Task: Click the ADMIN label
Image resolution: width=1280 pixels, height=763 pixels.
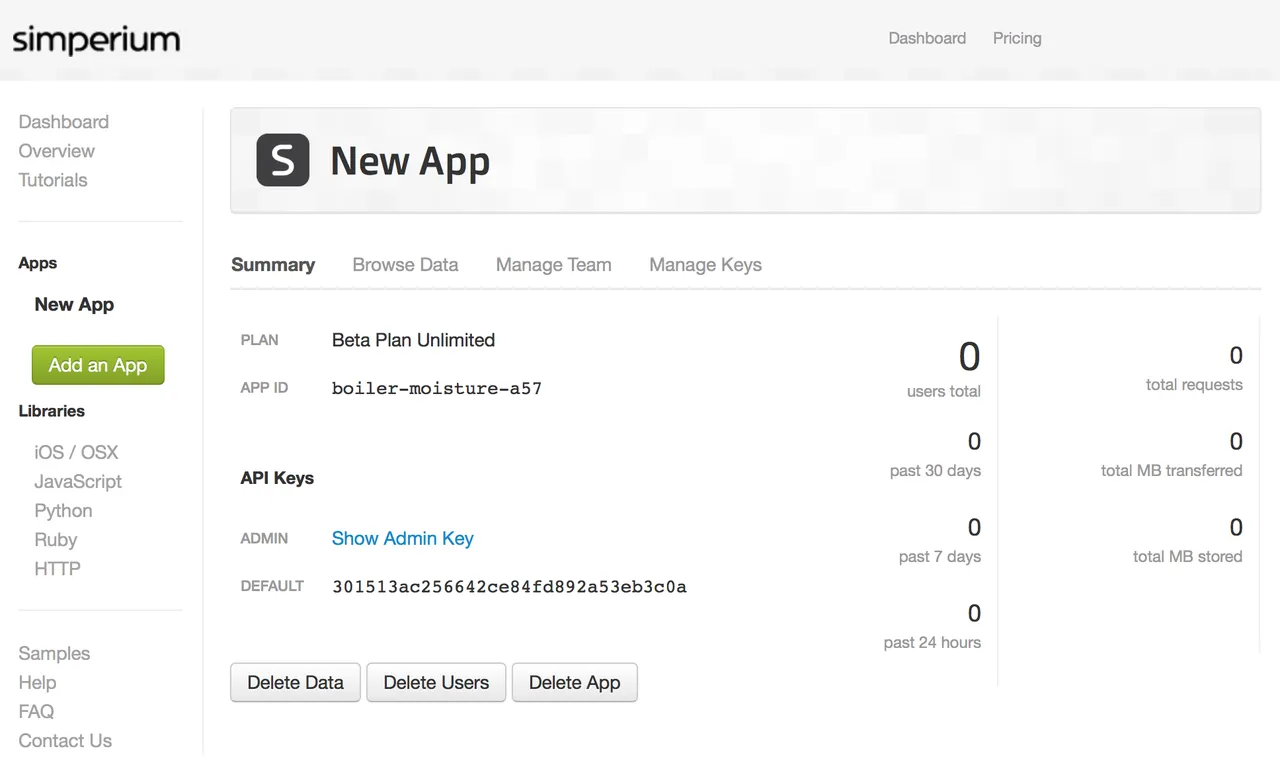Action: [x=264, y=538]
